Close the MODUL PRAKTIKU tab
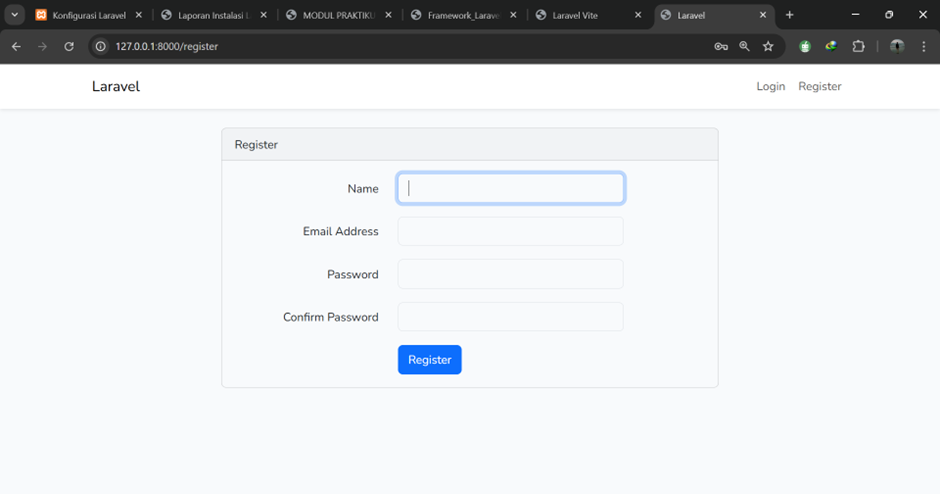Viewport: 940px width, 494px height. click(x=388, y=15)
